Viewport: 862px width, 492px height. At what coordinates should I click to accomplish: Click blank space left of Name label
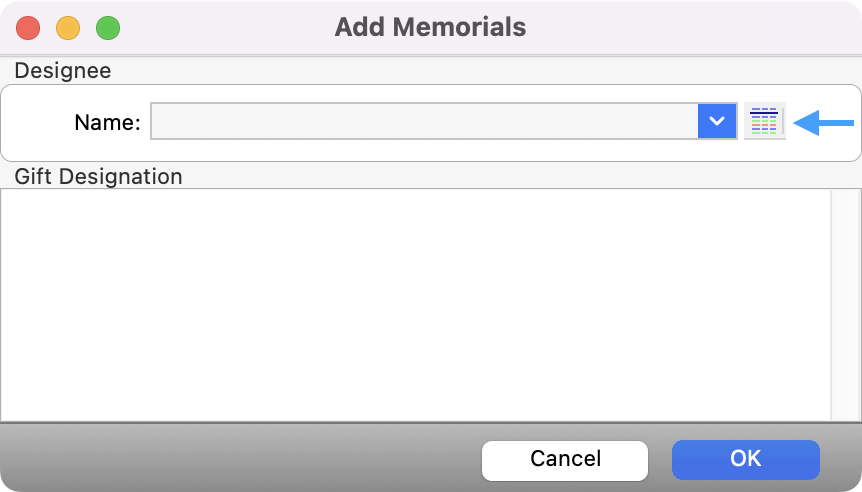(38, 123)
